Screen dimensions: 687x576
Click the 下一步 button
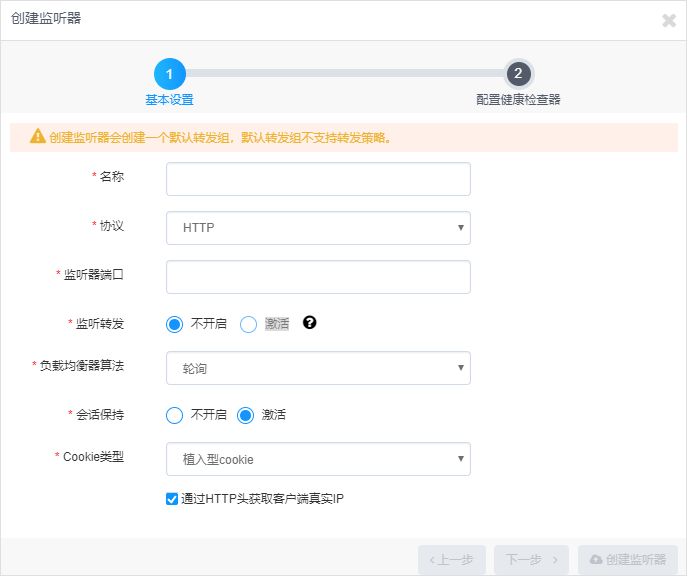click(x=532, y=560)
